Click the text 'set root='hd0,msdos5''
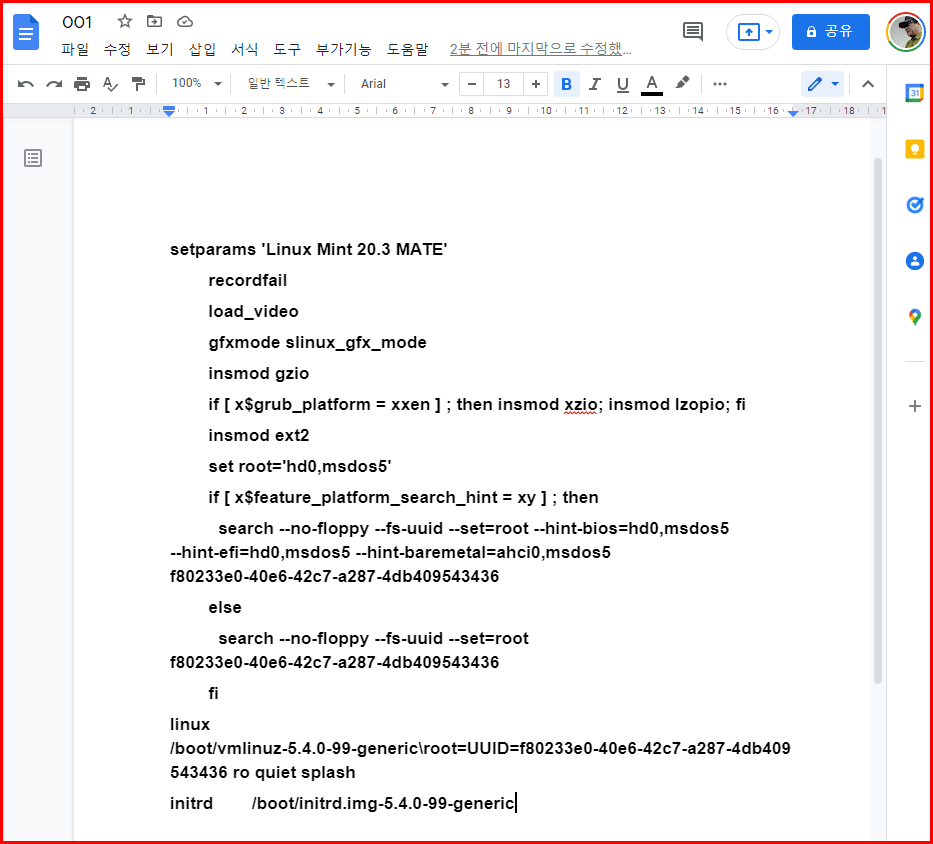Viewport: 933px width, 844px height. [300, 467]
